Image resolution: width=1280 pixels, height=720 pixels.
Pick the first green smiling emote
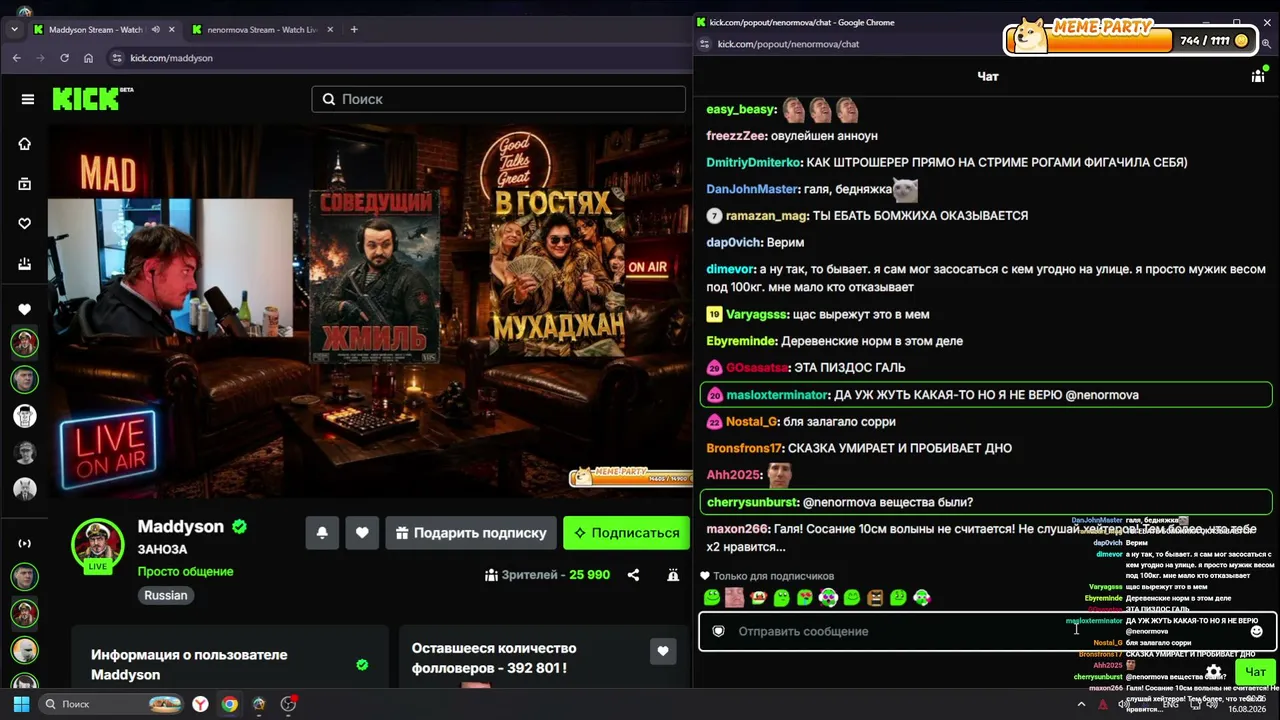pos(712,598)
